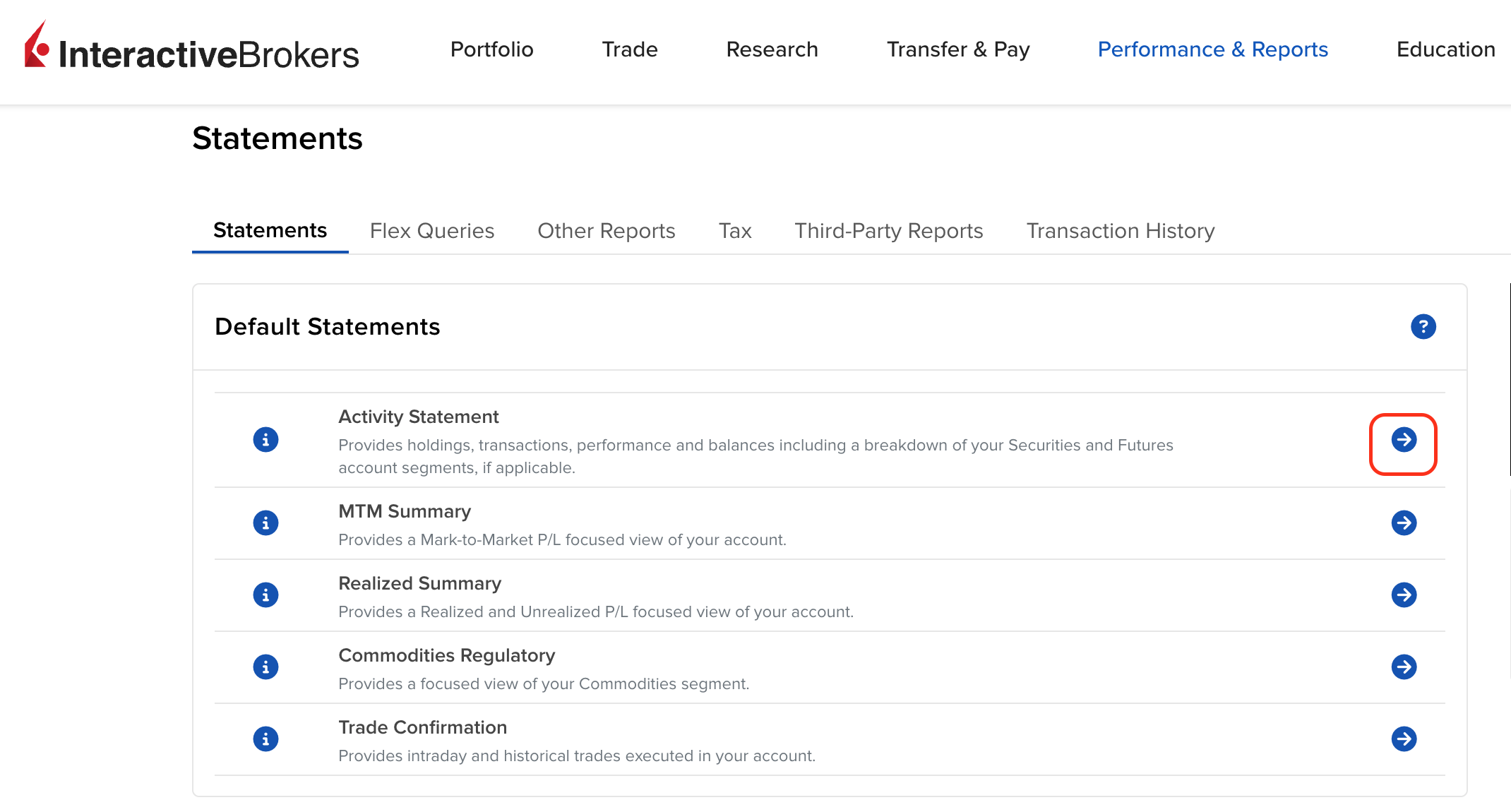The image size is (1511, 812).
Task: Open the Tax tab
Action: [x=734, y=231]
